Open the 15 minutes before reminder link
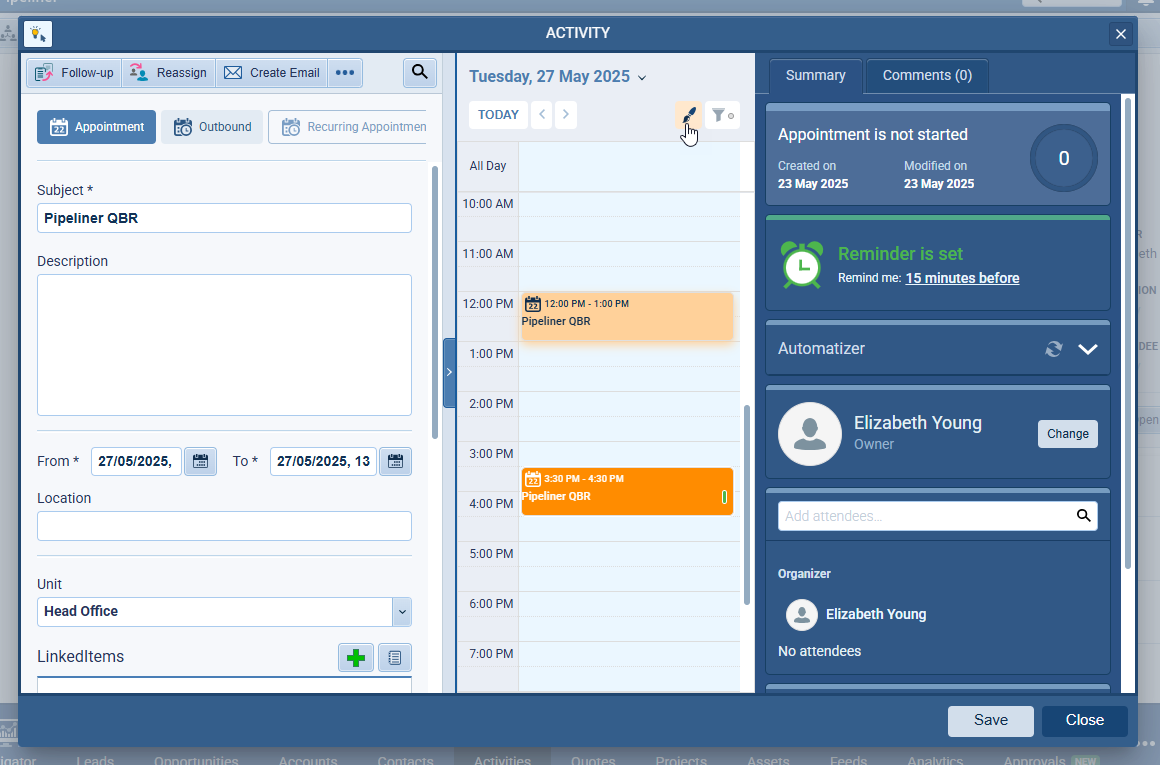1160x765 pixels. click(x=962, y=278)
